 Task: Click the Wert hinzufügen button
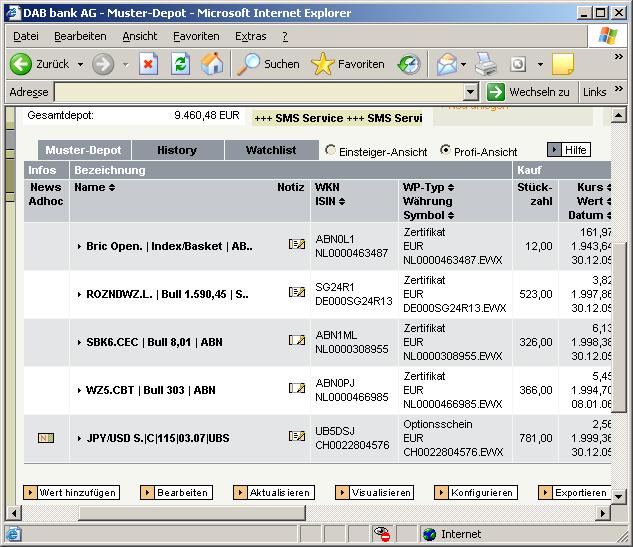[72, 493]
